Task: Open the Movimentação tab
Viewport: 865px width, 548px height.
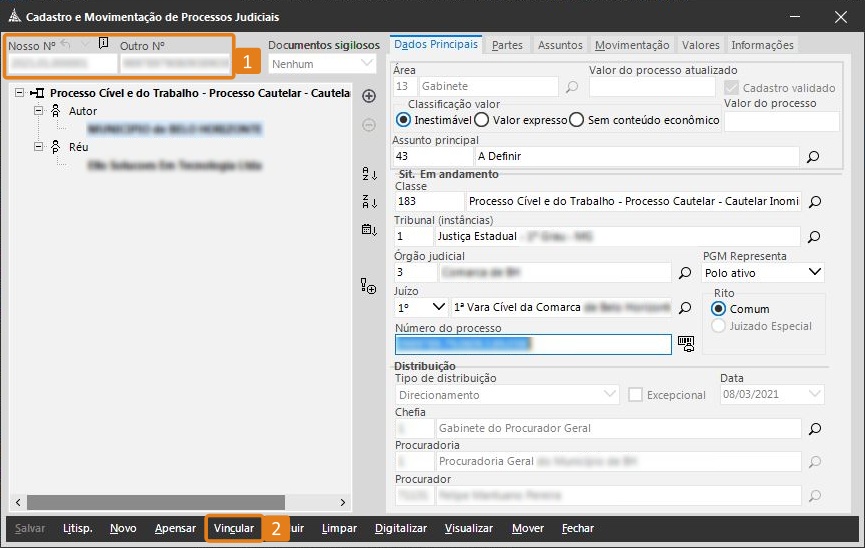Action: coord(632,45)
